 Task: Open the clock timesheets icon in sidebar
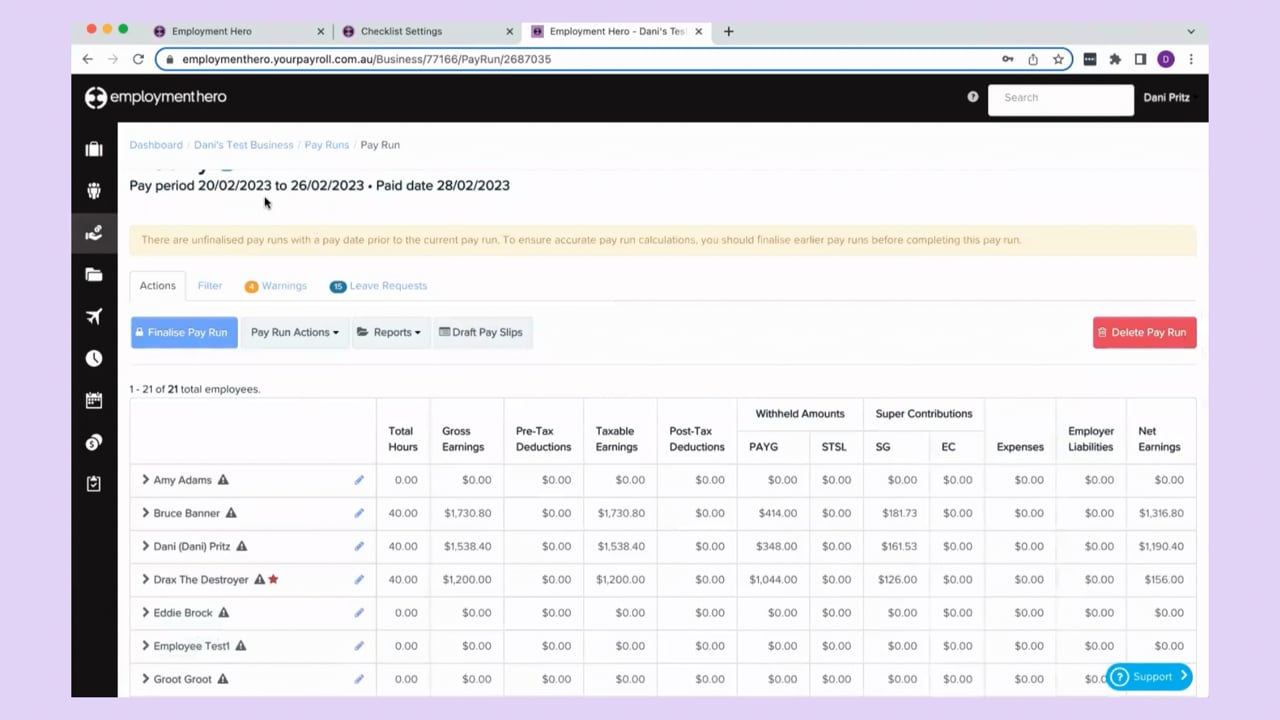(x=94, y=359)
